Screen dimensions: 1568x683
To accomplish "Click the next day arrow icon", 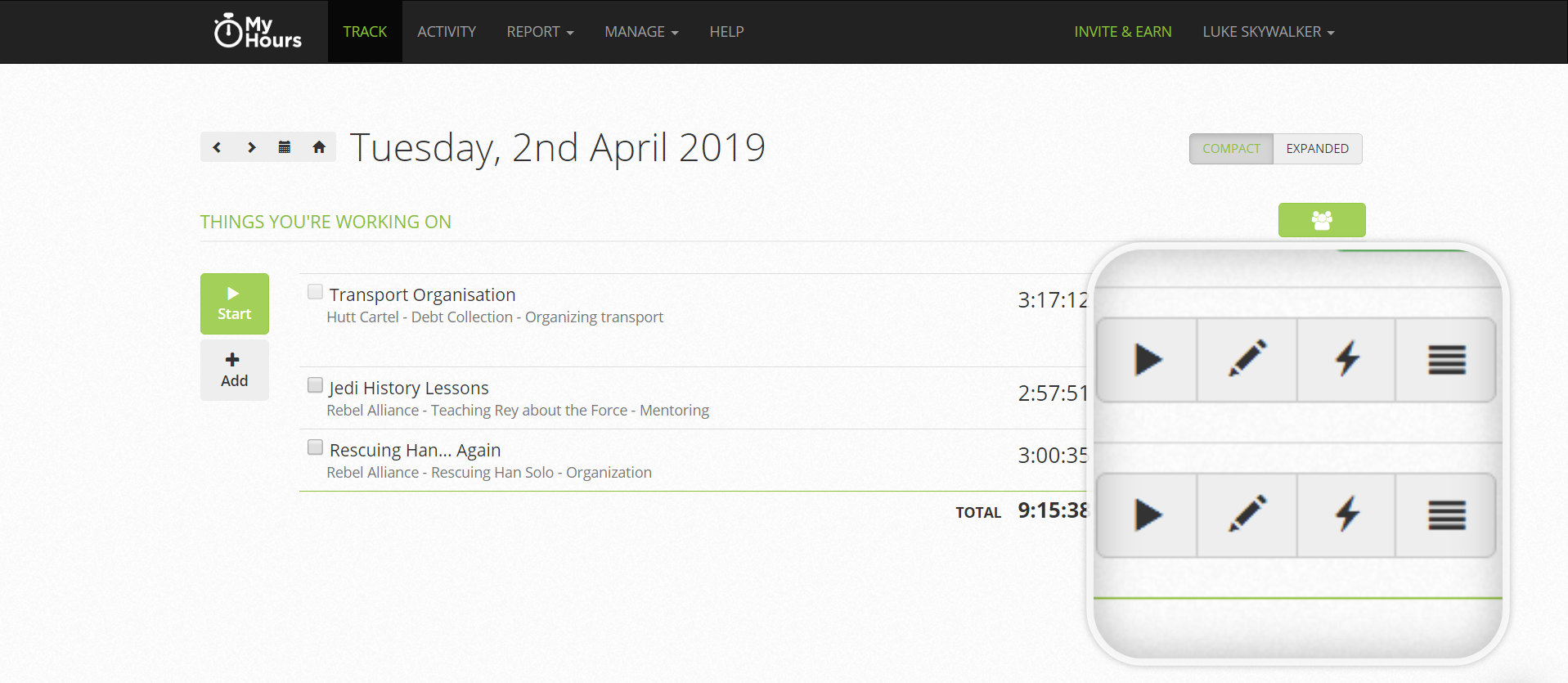I will pos(251,147).
